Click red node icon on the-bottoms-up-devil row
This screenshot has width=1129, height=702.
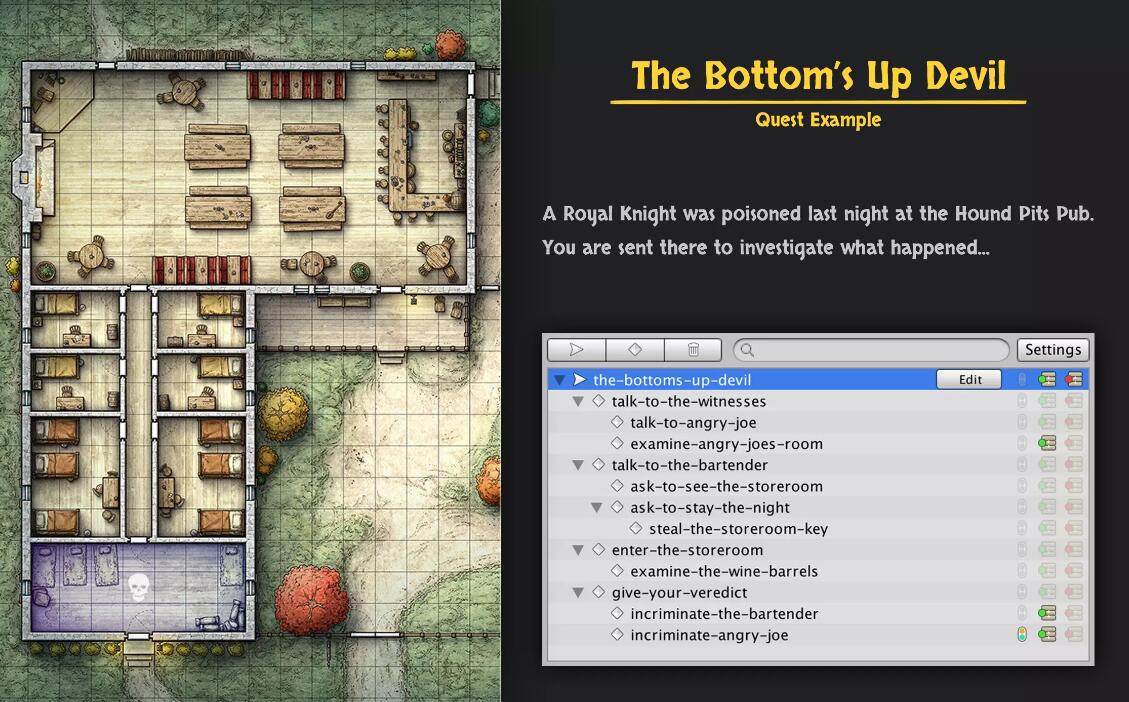point(1074,380)
